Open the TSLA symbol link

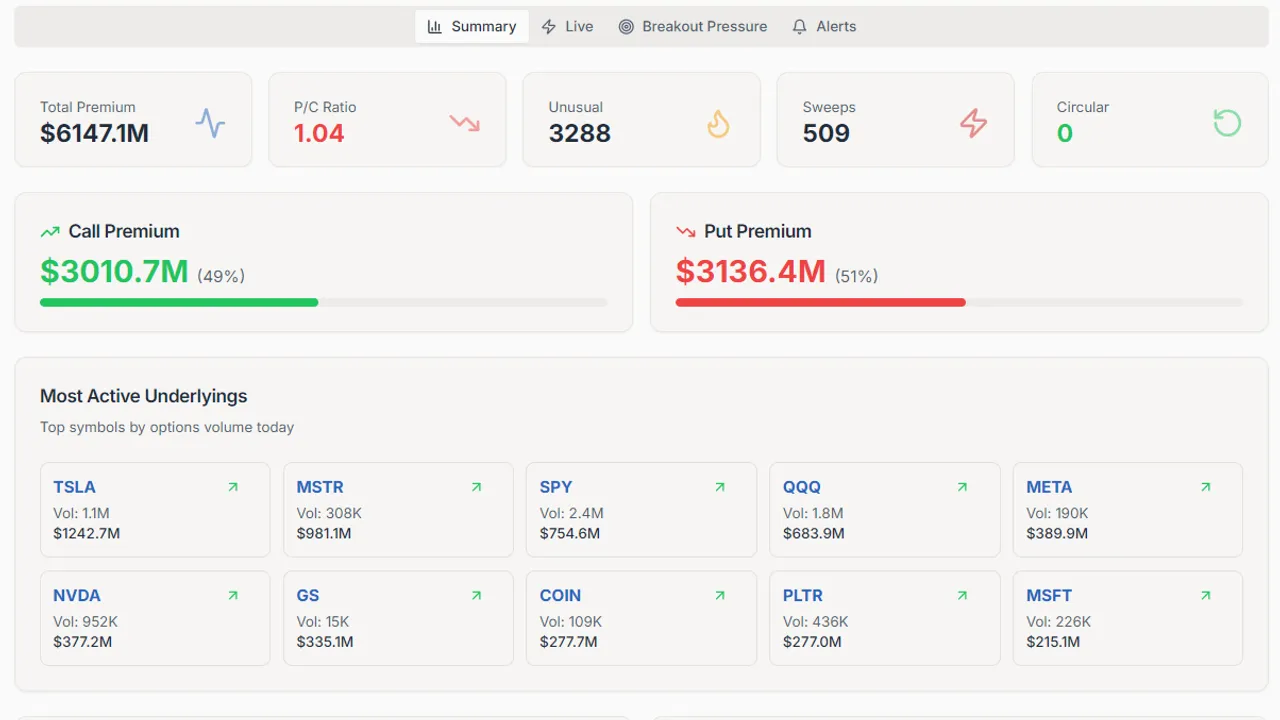click(74, 487)
